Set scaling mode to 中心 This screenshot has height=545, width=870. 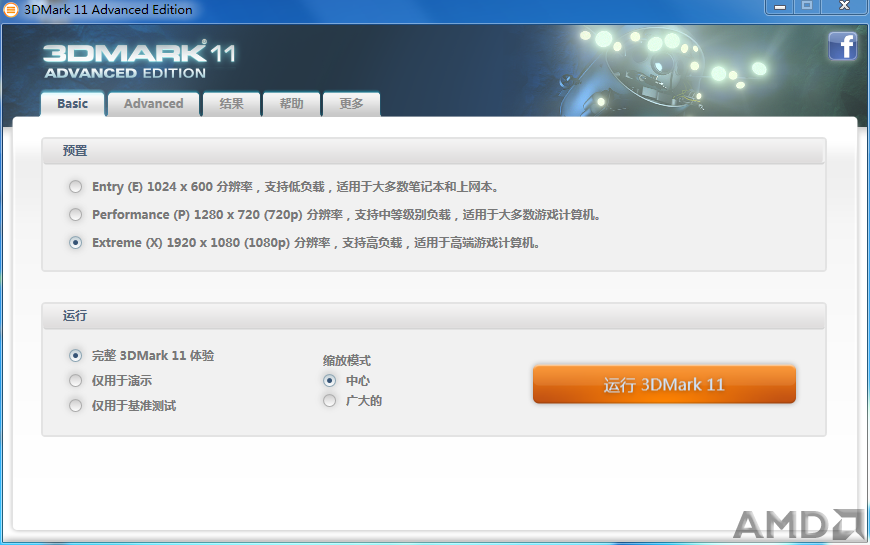click(x=330, y=381)
